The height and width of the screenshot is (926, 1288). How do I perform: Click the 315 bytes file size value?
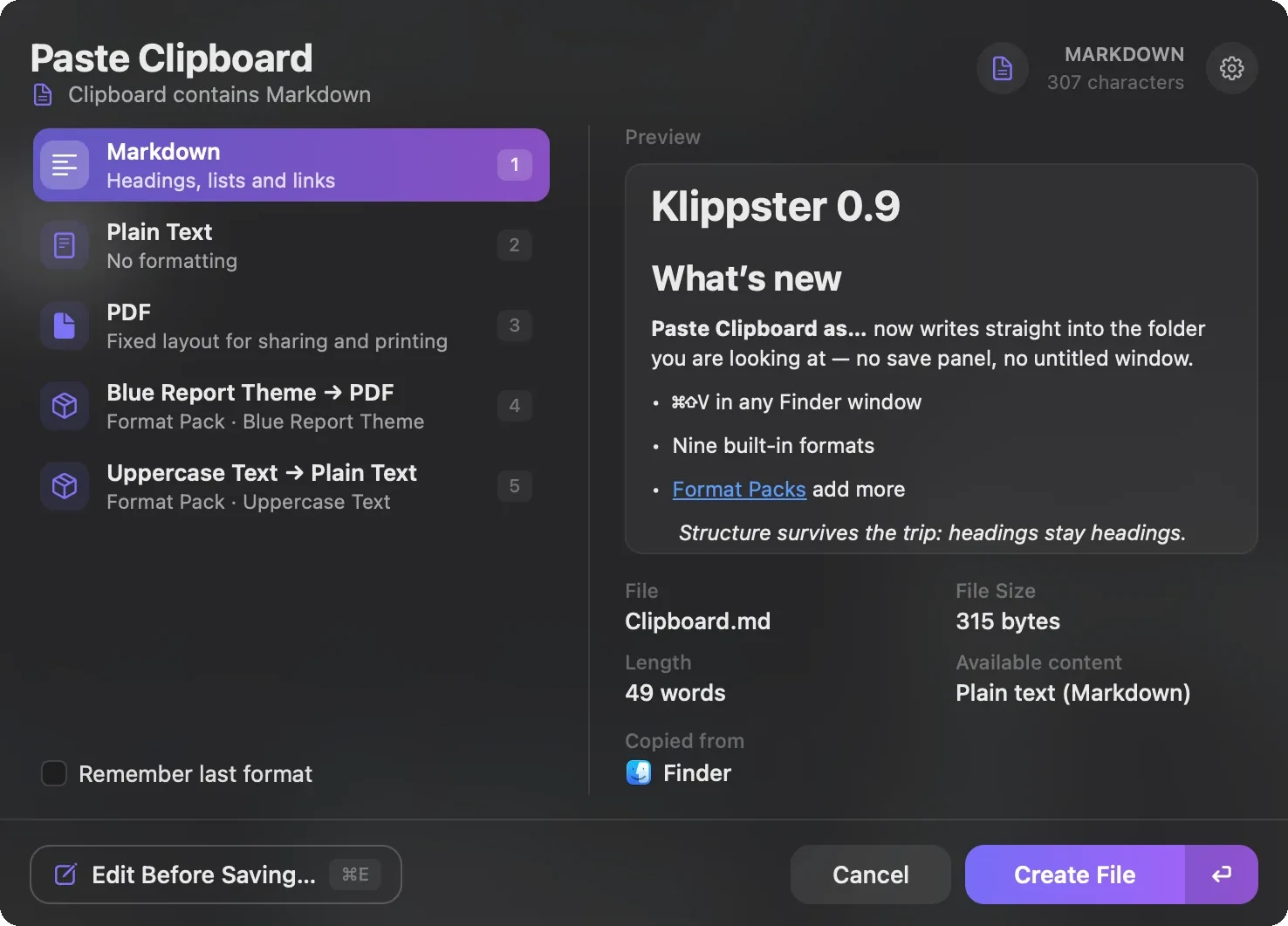pyautogui.click(x=1008, y=621)
